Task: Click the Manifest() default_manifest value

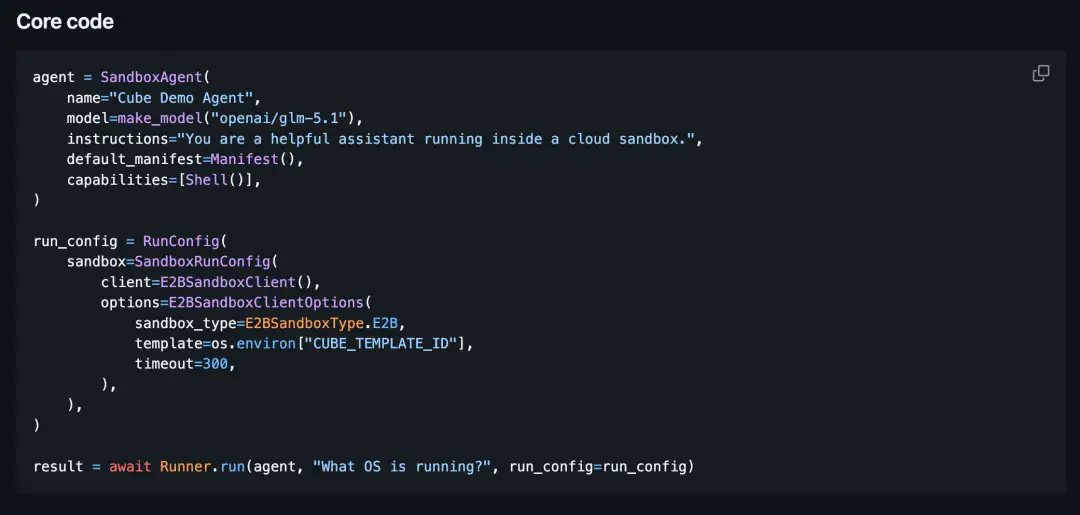Action: coord(261,159)
